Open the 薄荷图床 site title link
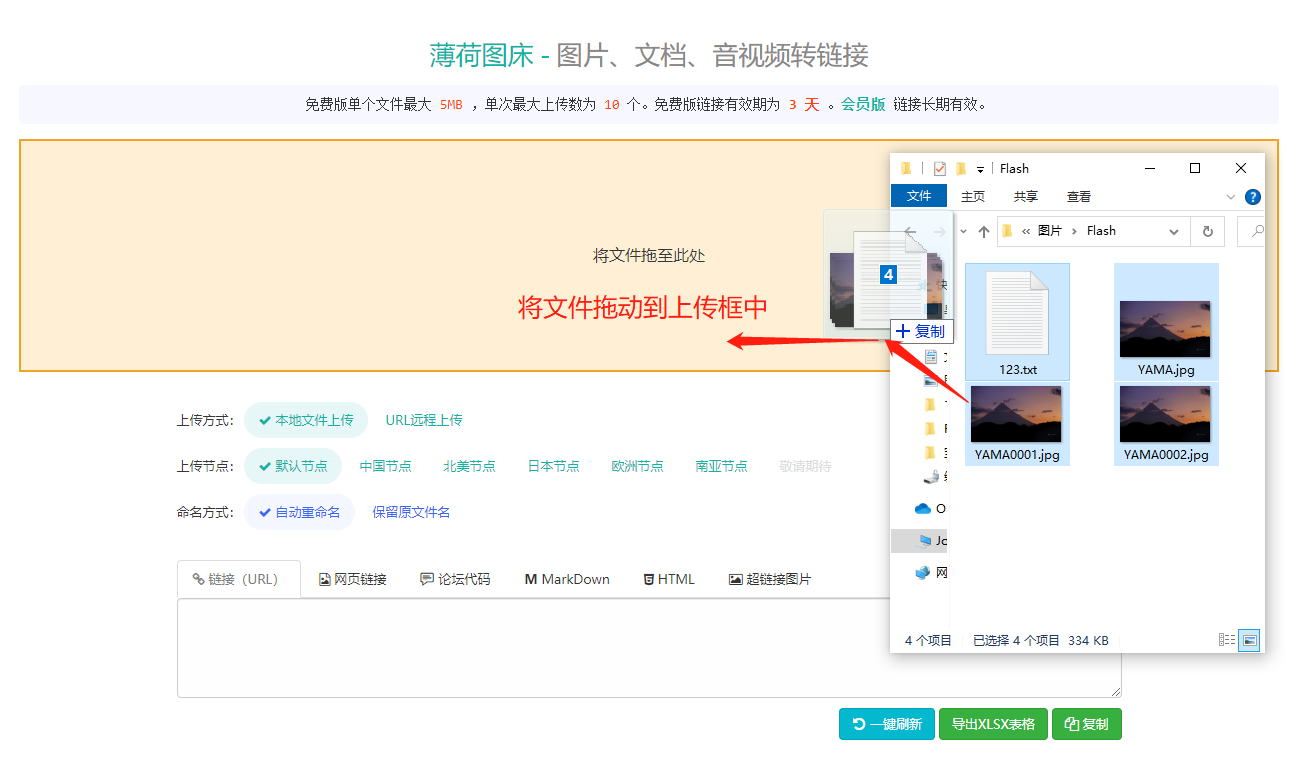 (482, 55)
